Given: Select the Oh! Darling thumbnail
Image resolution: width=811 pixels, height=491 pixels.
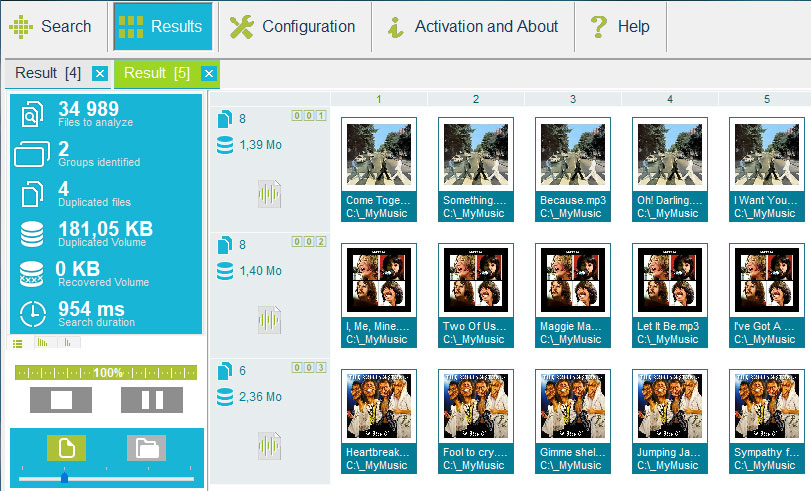Looking at the screenshot, I should click(670, 170).
